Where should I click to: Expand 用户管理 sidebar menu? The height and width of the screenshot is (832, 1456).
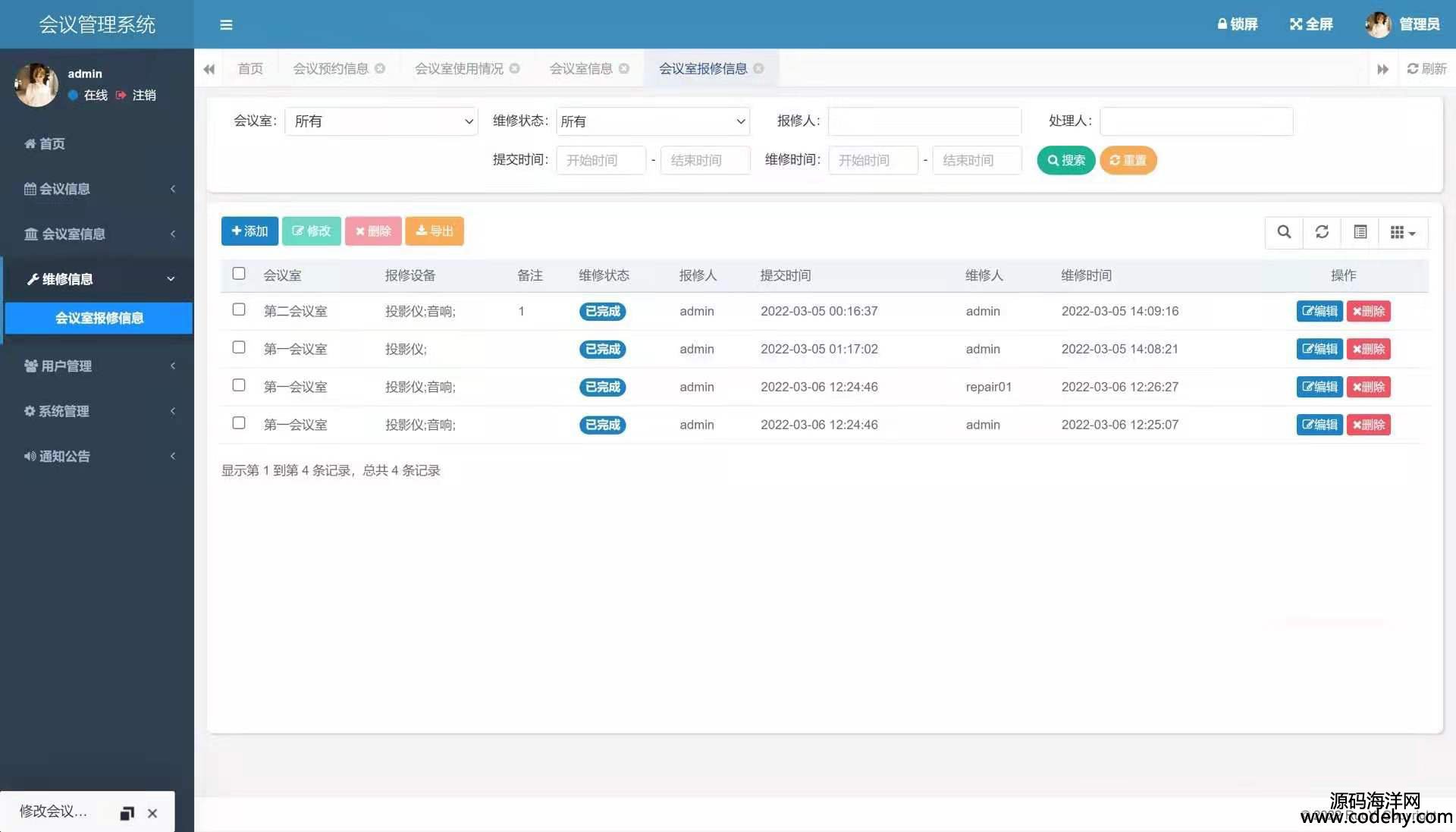click(x=97, y=366)
